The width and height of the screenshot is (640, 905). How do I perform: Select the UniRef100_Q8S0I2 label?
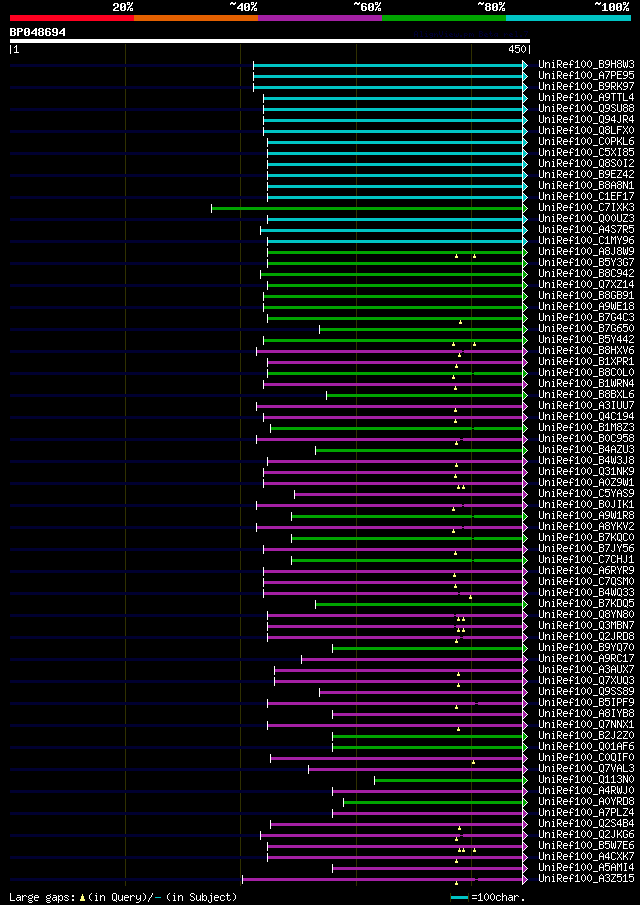(586, 164)
